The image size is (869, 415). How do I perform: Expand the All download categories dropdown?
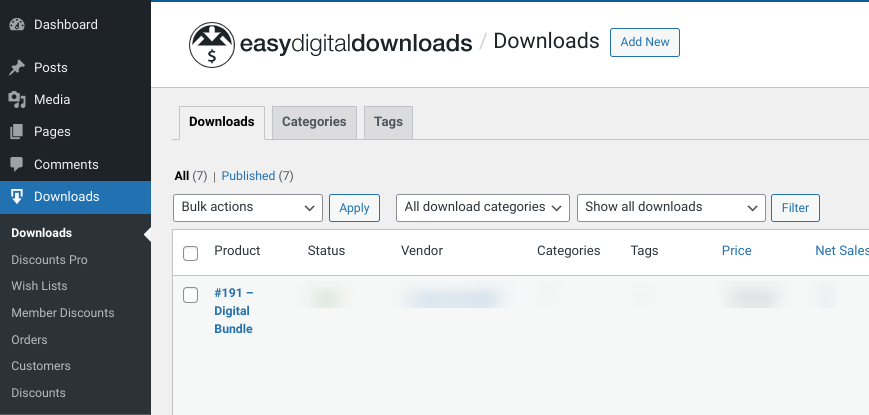click(483, 207)
